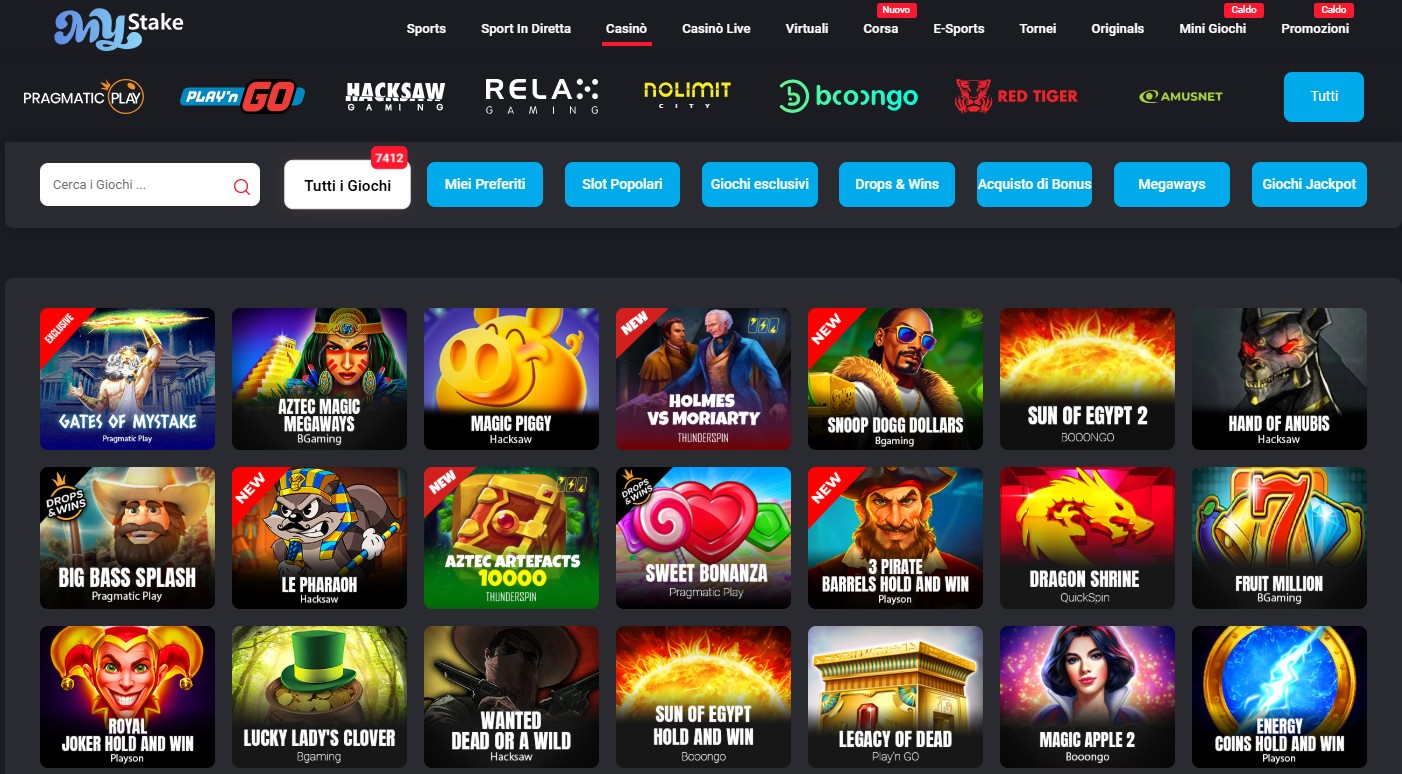Open the Sport In Diretta menu

pyautogui.click(x=526, y=28)
